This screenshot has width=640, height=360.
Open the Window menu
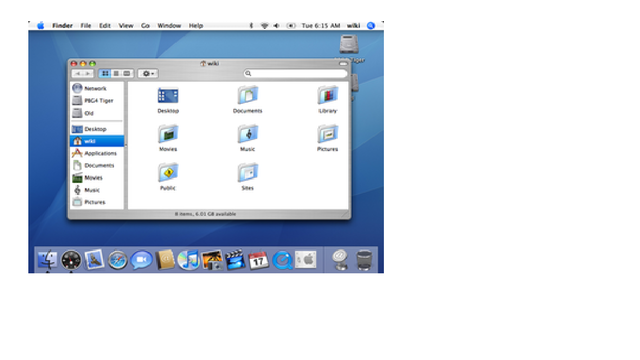pos(169,26)
